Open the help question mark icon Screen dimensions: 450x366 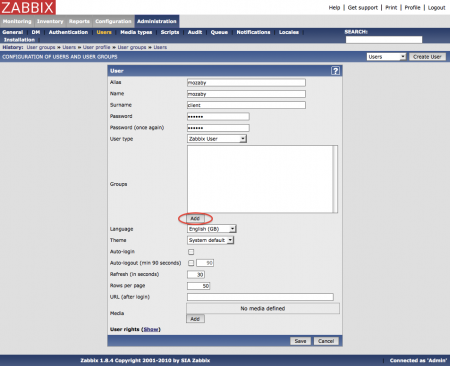tap(335, 71)
